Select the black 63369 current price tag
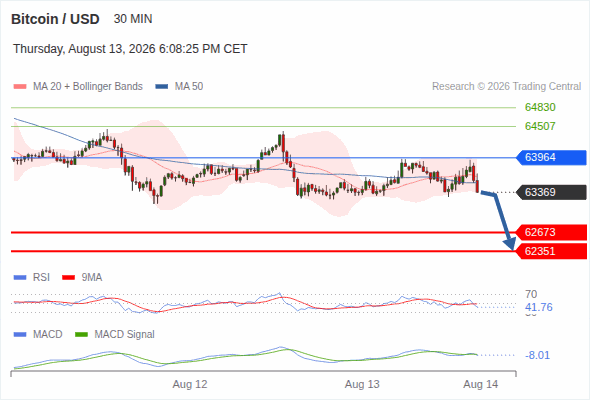This screenshot has height=400, width=590. (551, 192)
